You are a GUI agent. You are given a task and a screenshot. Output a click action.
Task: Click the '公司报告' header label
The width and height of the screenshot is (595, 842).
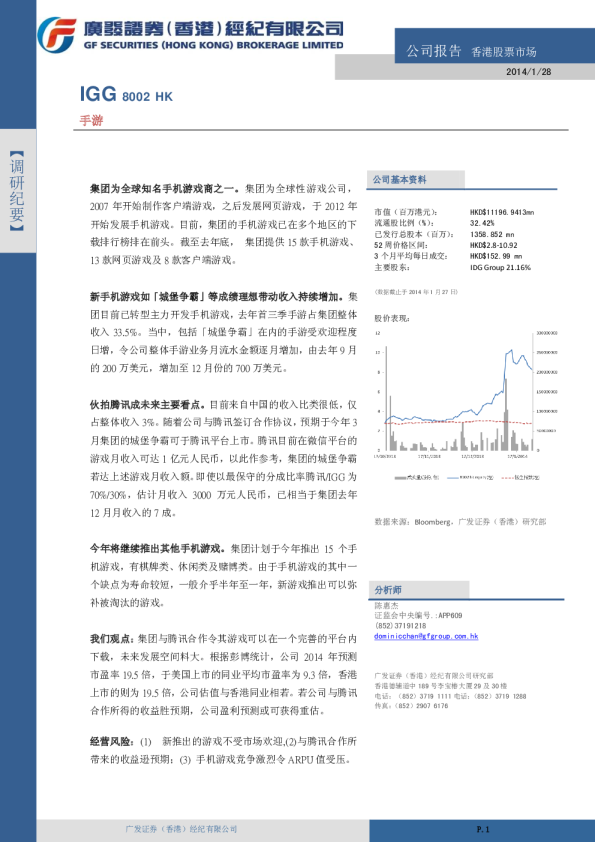click(x=433, y=51)
